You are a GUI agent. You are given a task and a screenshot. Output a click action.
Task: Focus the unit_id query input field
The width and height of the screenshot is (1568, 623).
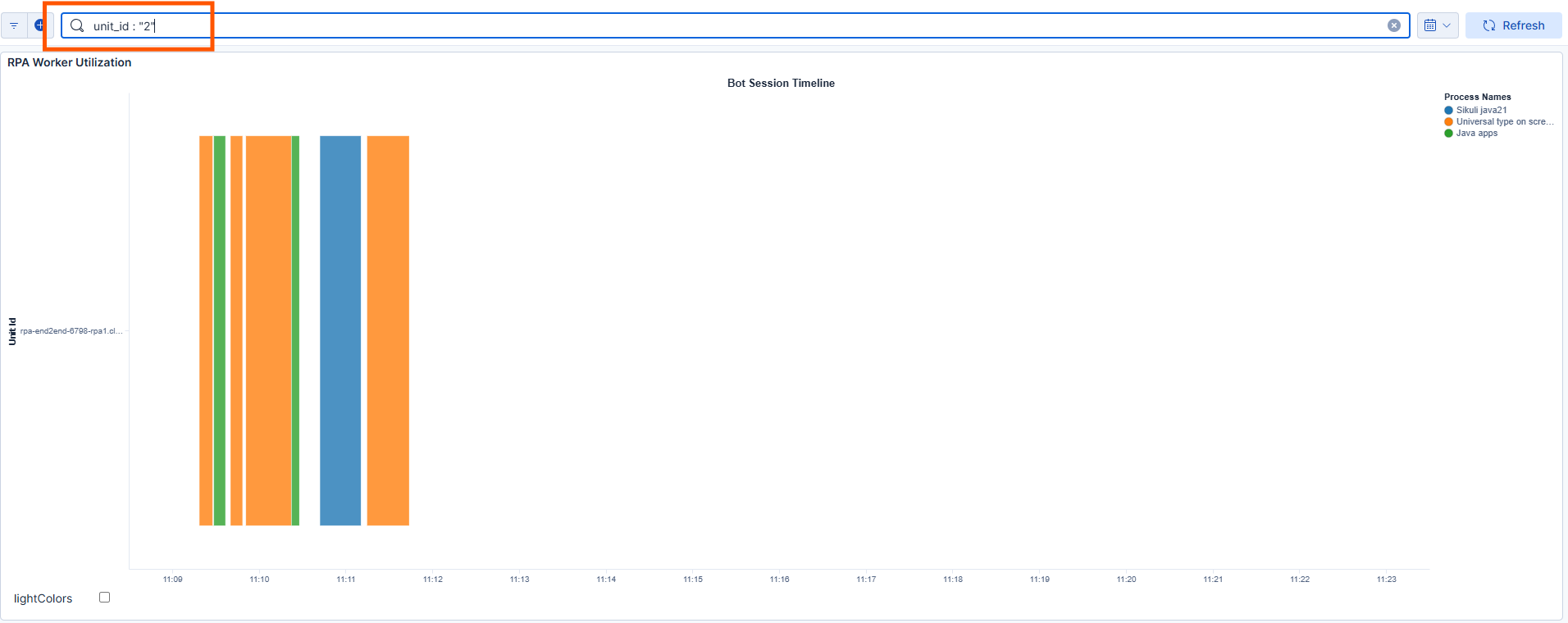735,25
